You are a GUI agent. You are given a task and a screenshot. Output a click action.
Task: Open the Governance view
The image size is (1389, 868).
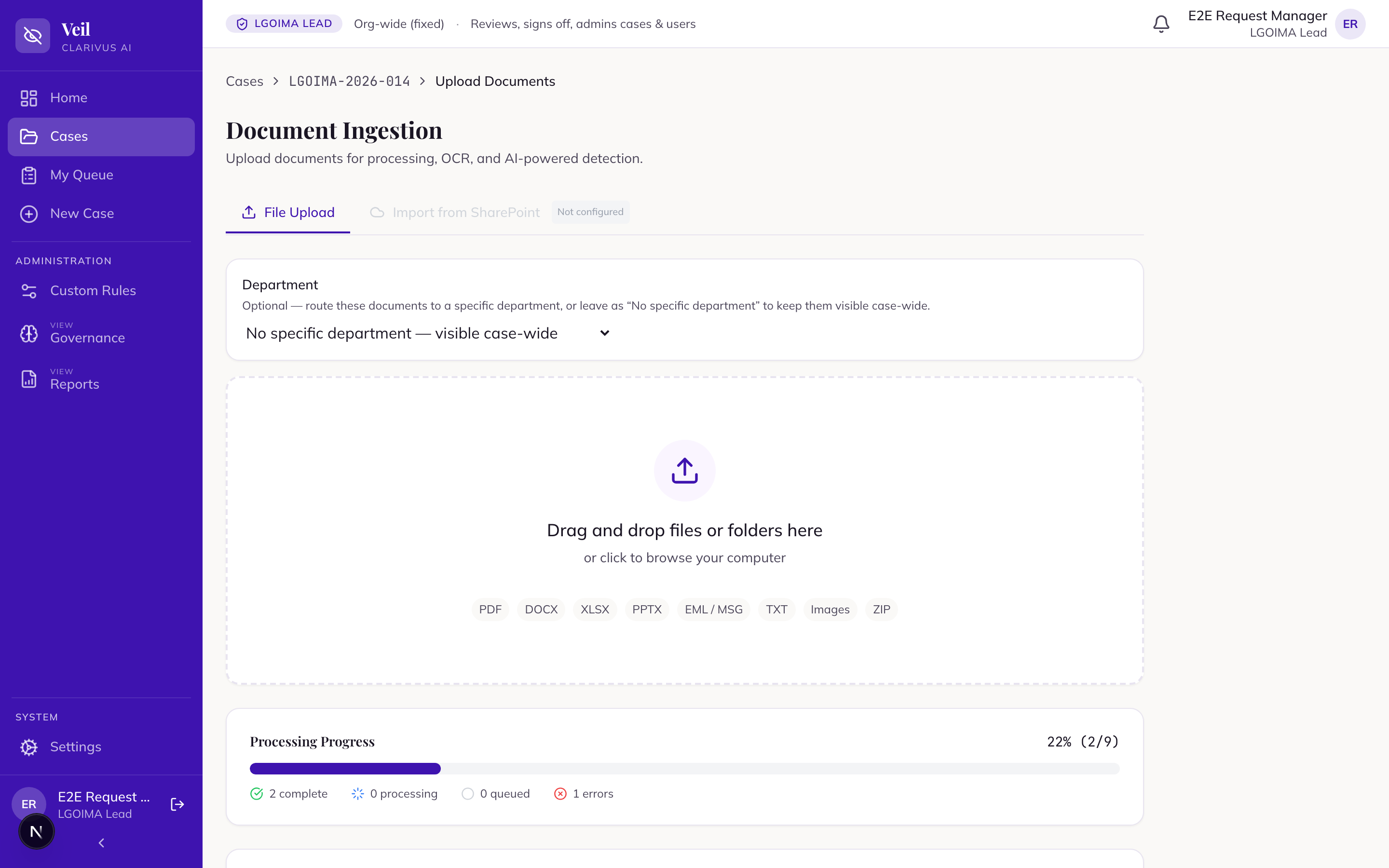(101, 333)
